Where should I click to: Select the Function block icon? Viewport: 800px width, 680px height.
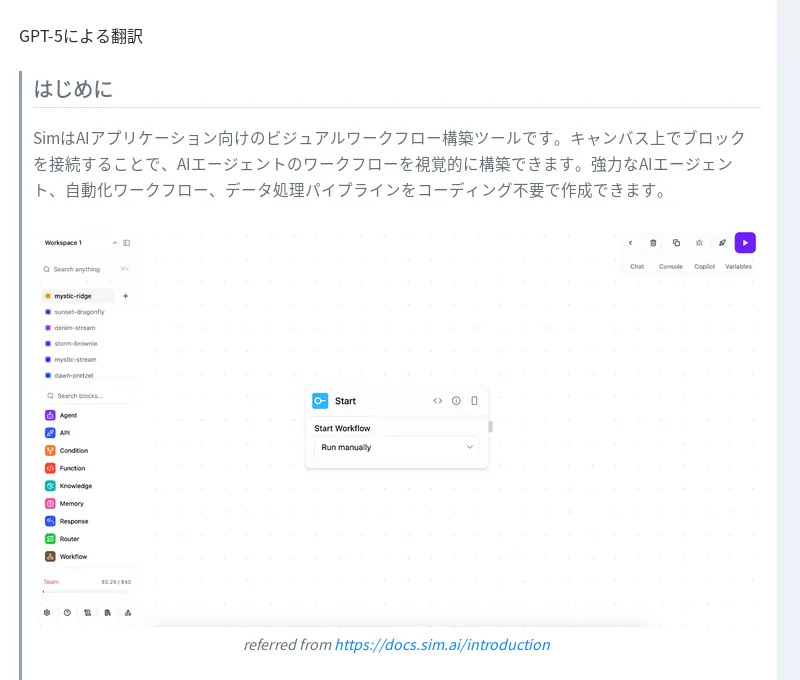(x=50, y=468)
